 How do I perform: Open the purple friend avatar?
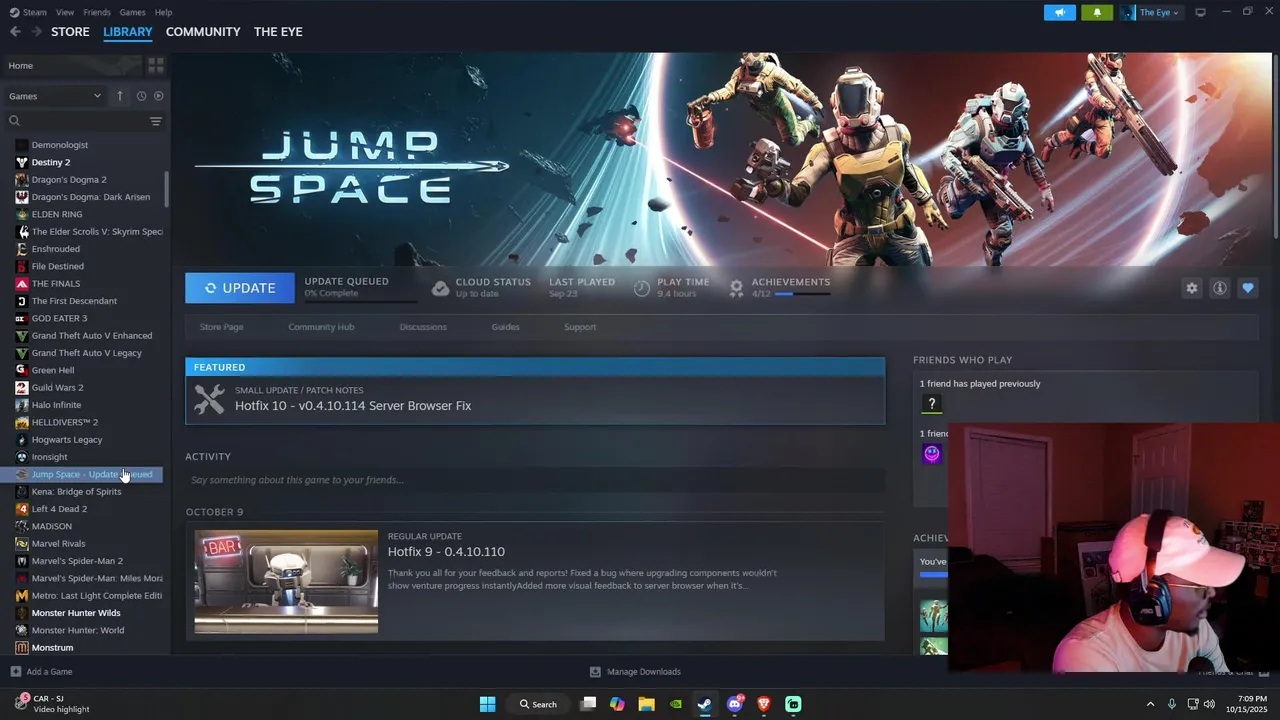pyautogui.click(x=932, y=454)
